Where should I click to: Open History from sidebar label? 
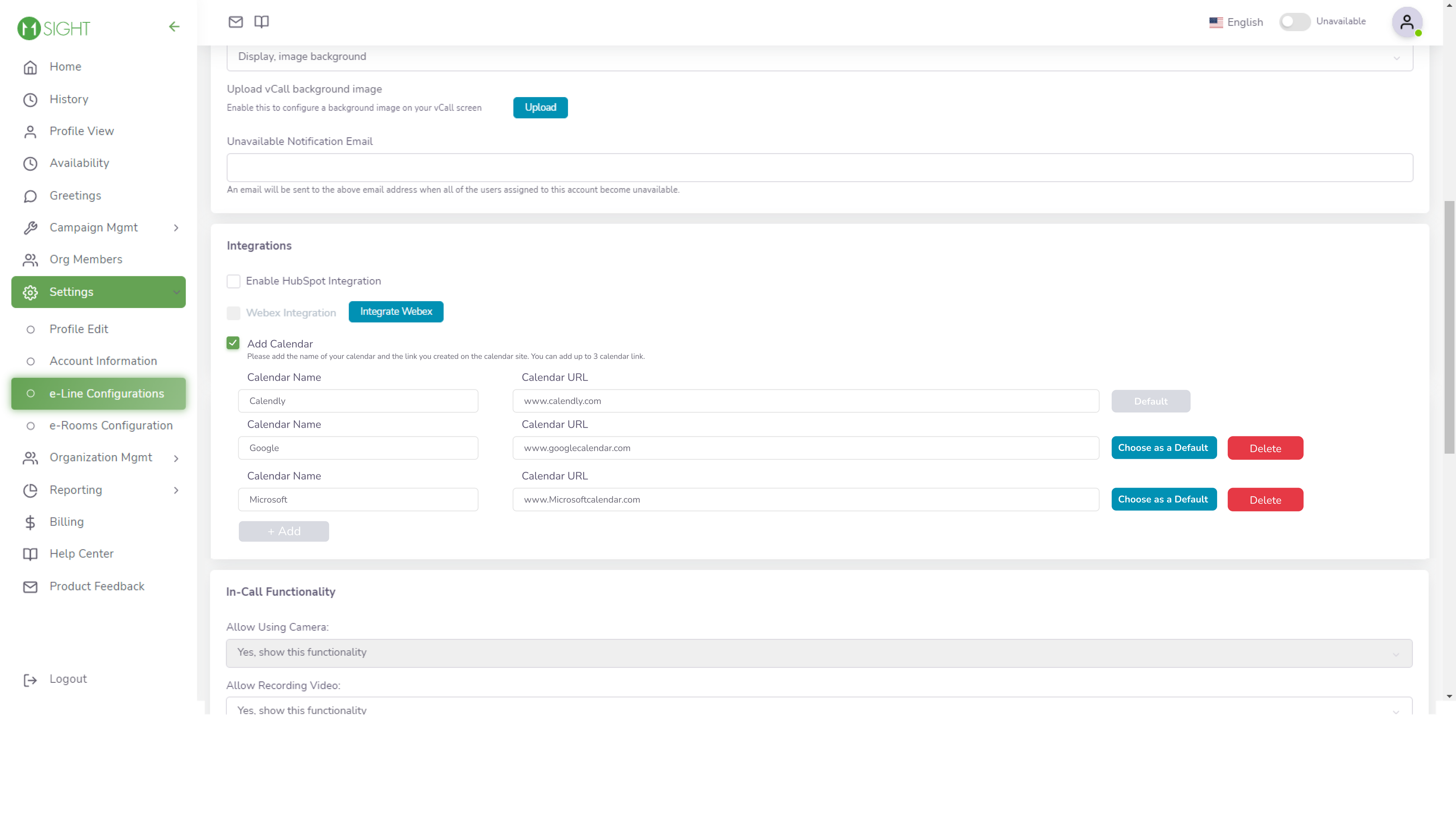pyautogui.click(x=69, y=99)
